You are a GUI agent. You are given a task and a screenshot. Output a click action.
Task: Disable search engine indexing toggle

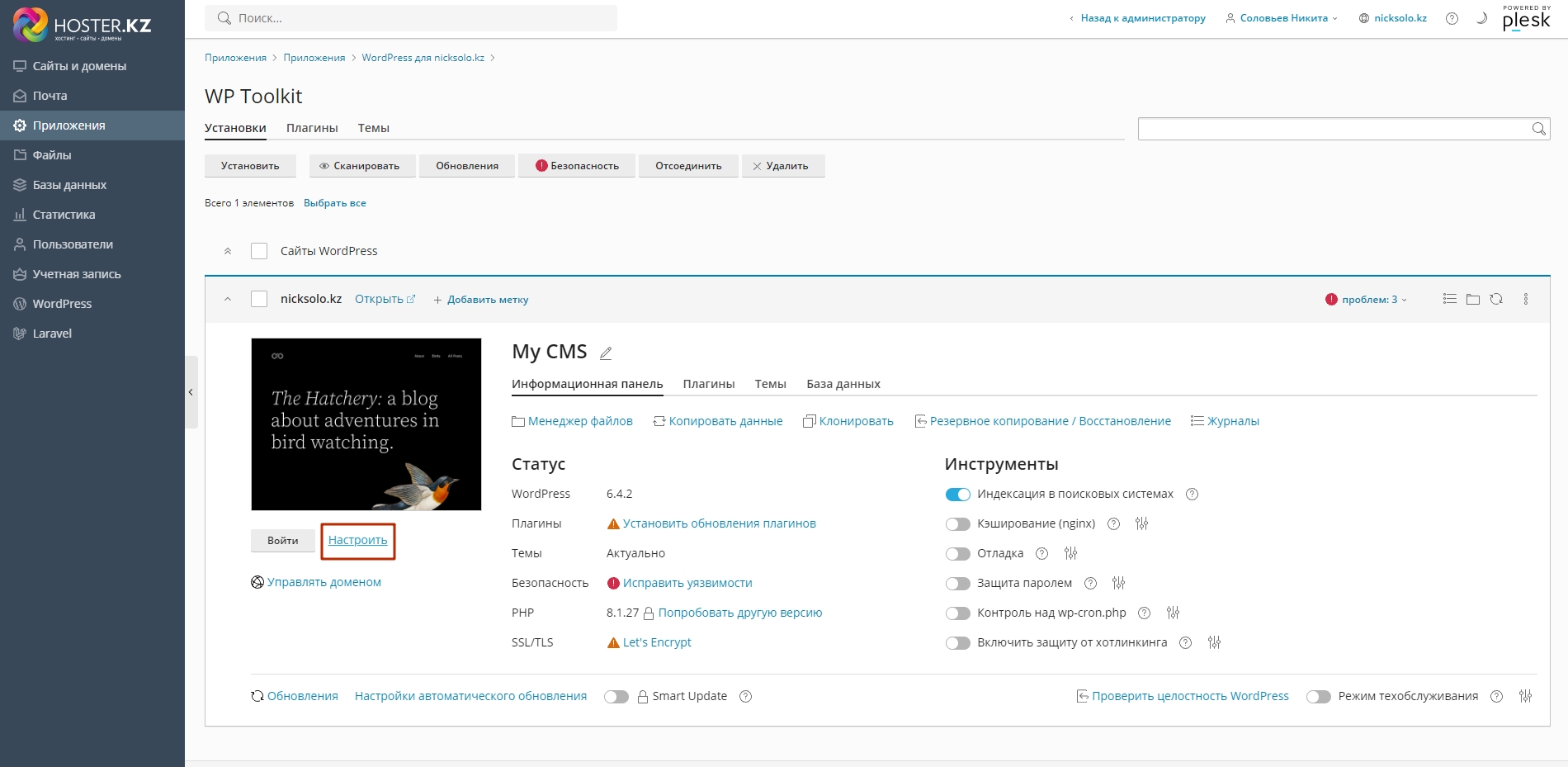point(957,495)
